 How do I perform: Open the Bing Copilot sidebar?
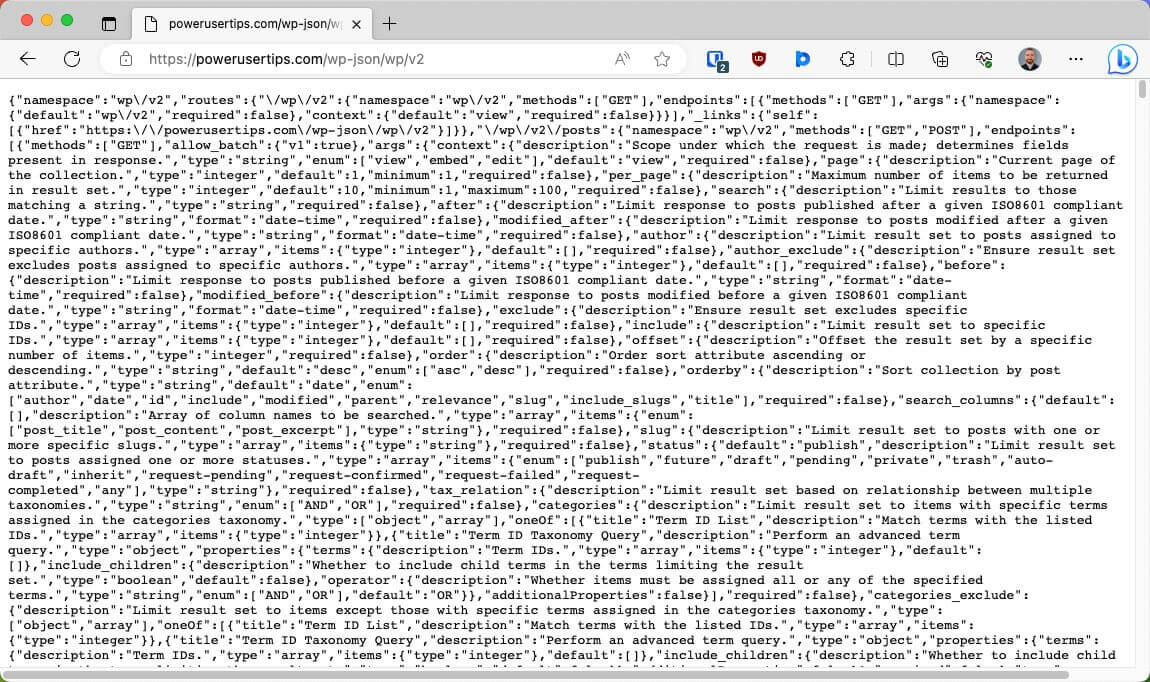tap(1122, 60)
